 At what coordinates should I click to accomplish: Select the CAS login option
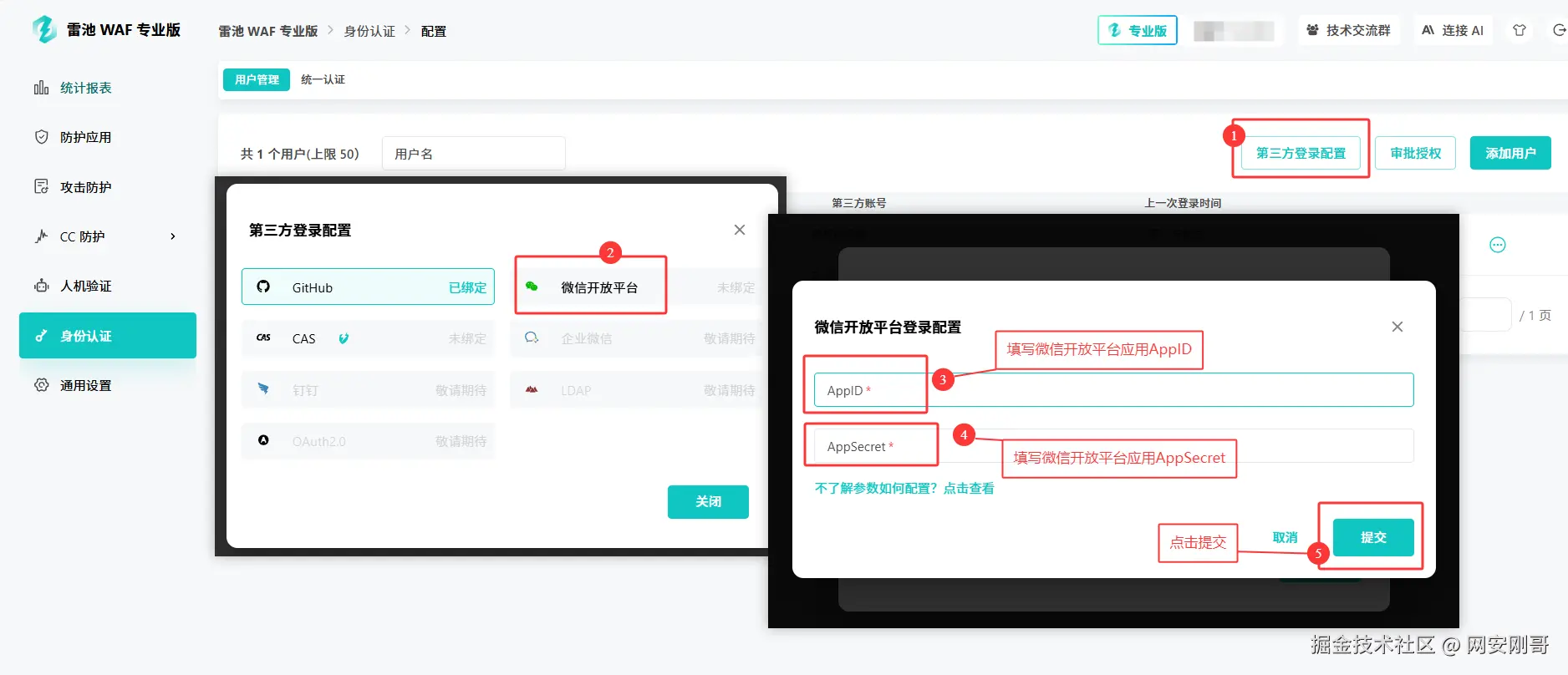coord(368,338)
